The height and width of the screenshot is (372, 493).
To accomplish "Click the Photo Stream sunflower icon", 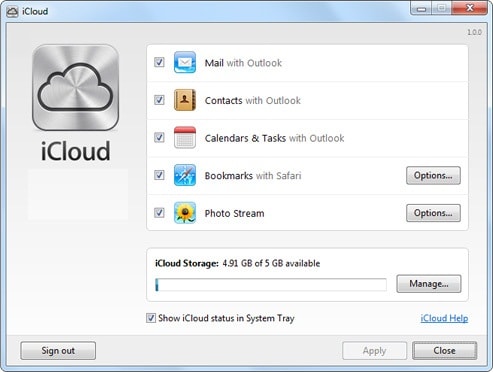I will click(x=185, y=213).
